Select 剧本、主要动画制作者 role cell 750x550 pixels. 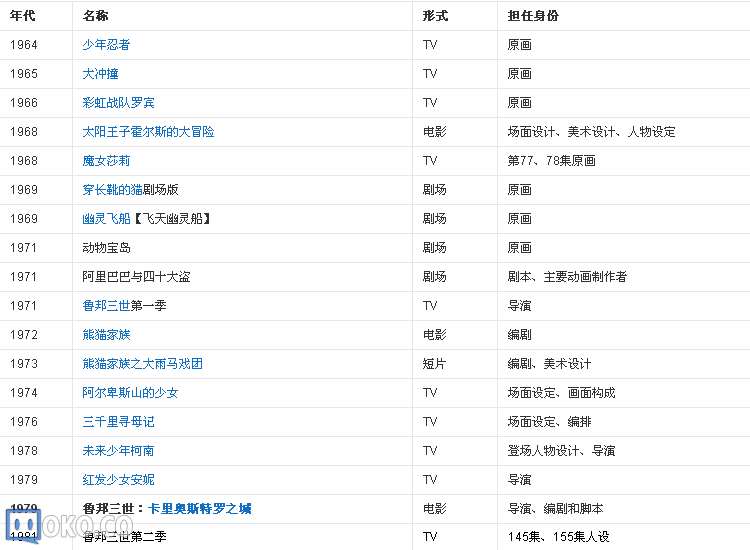[x=567, y=277]
